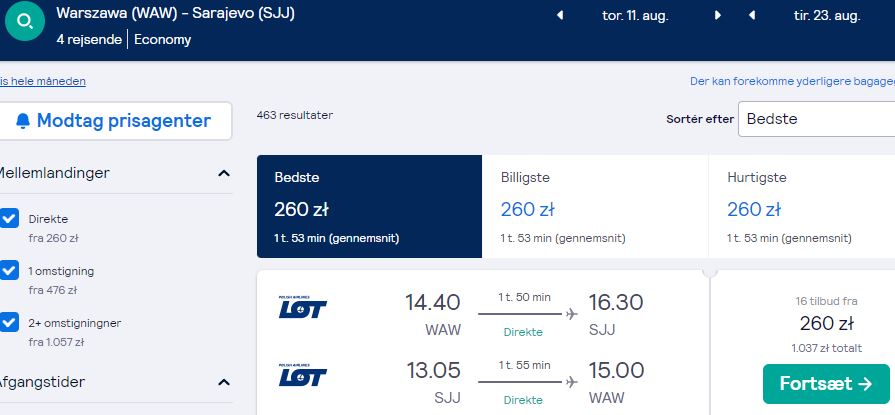Open the search magnifier icon
895x415 pixels.
[x=25, y=21]
